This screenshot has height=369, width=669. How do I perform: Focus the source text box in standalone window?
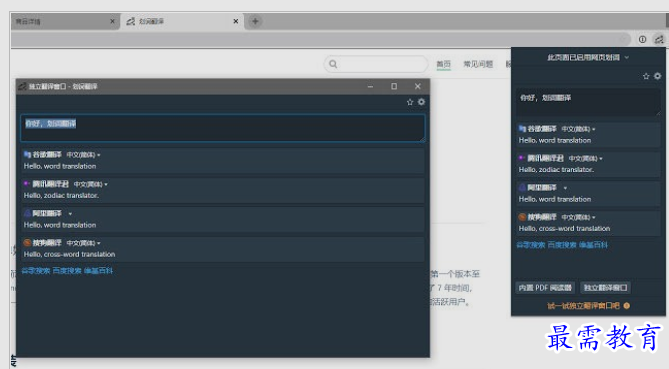coord(223,128)
